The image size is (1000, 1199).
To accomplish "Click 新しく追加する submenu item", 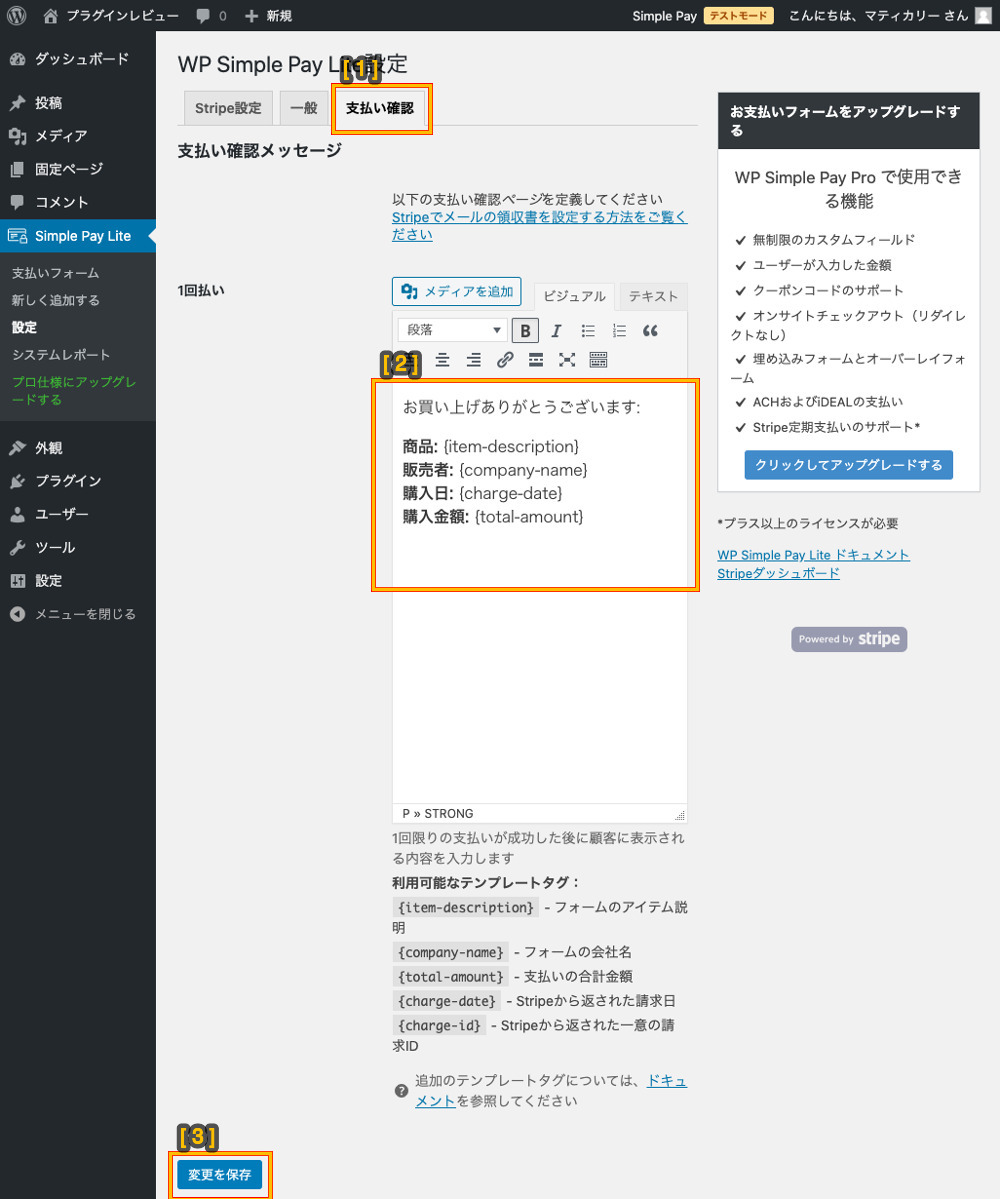I will pyautogui.click(x=55, y=300).
